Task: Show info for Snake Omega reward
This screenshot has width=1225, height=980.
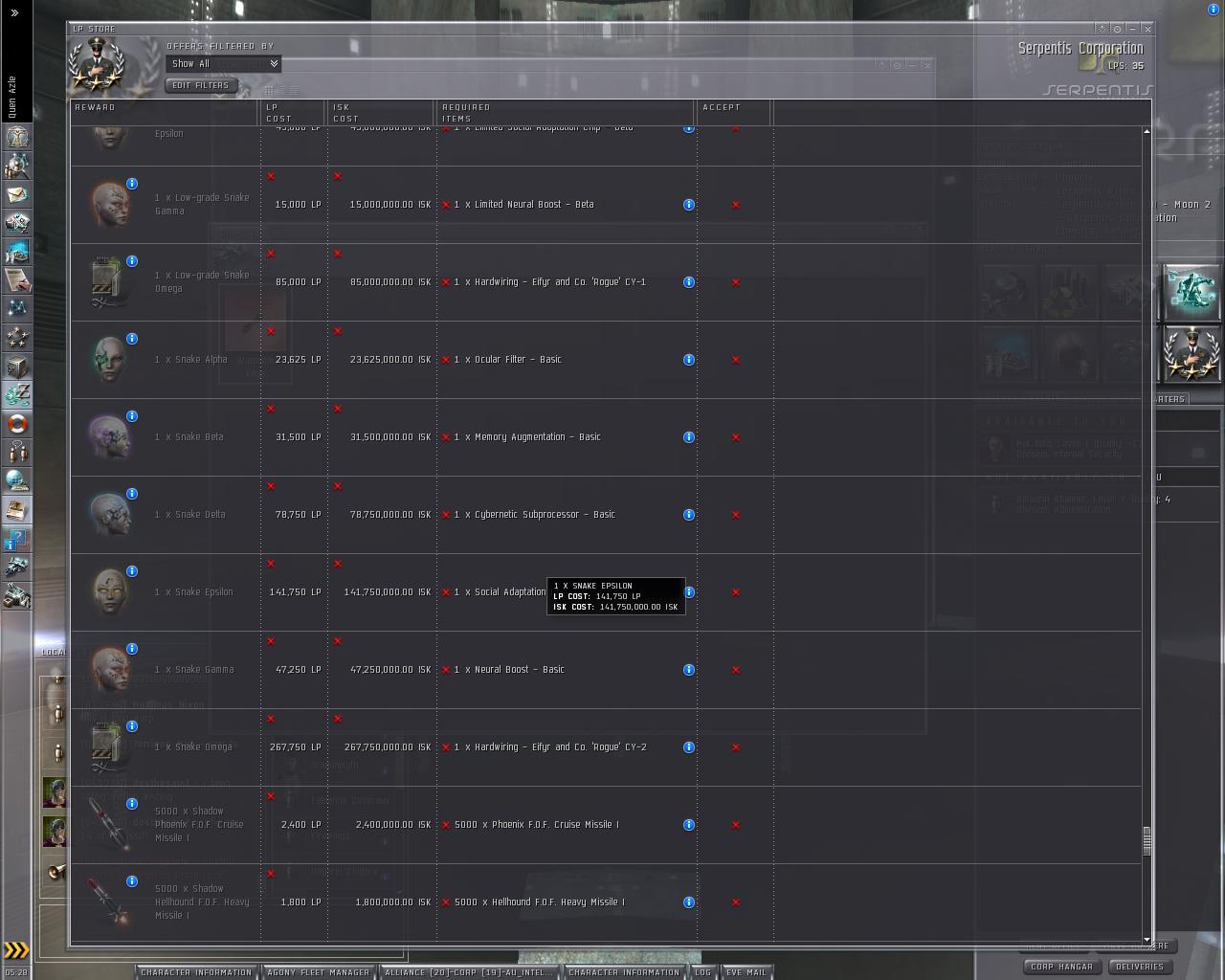Action: point(132,726)
